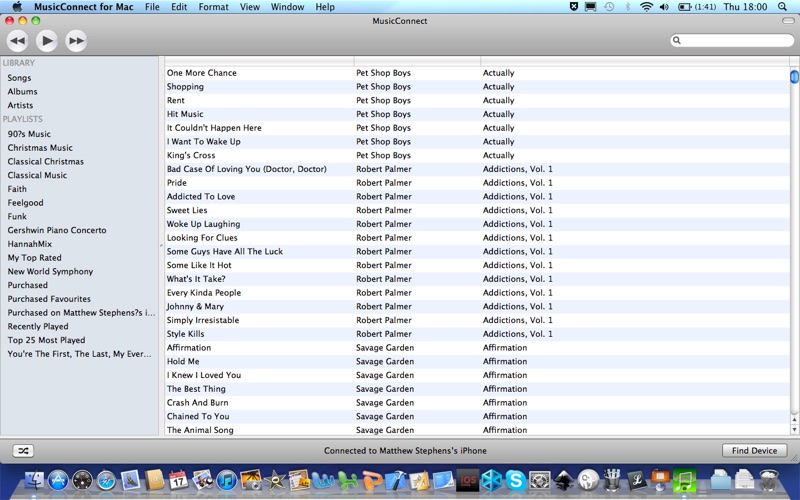Select Songs in the Library sidebar
The height and width of the screenshot is (500, 800).
[19, 78]
